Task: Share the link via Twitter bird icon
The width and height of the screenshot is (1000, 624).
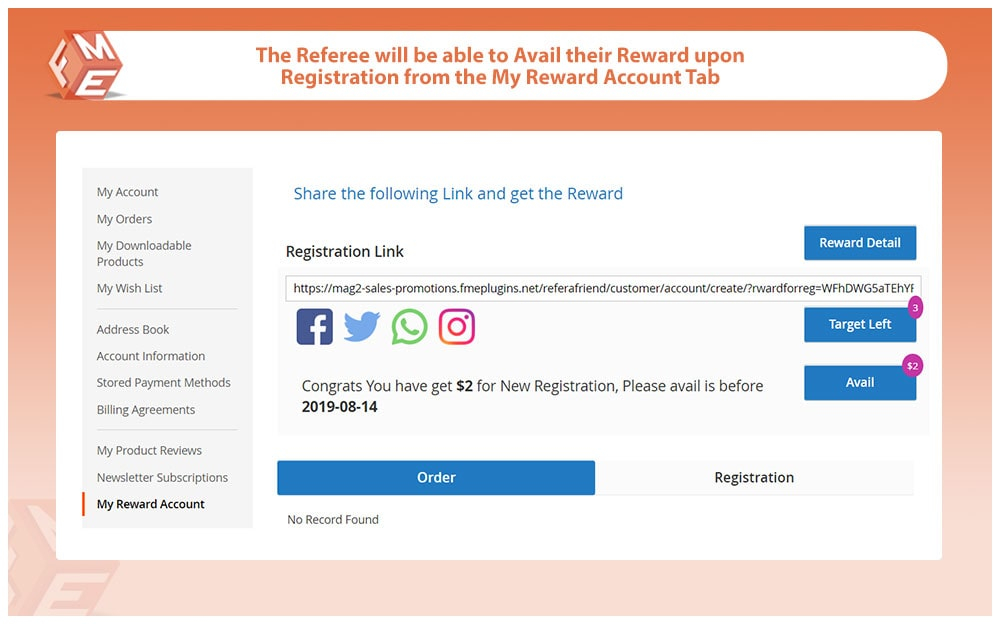Action: (x=362, y=327)
